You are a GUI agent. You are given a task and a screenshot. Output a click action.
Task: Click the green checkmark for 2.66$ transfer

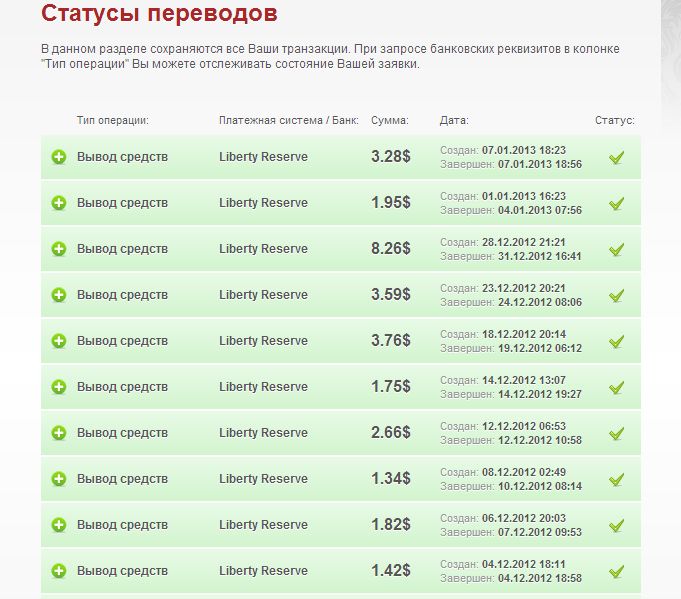point(616,433)
